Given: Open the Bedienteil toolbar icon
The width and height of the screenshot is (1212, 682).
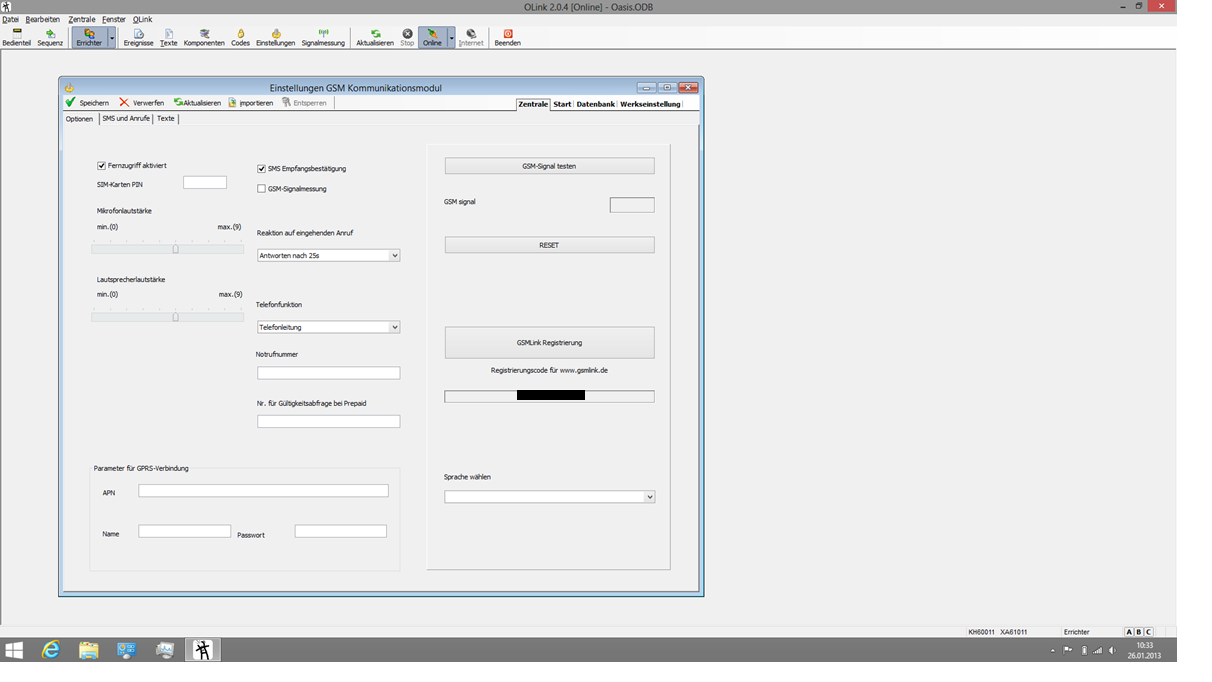Looking at the screenshot, I should (16, 37).
